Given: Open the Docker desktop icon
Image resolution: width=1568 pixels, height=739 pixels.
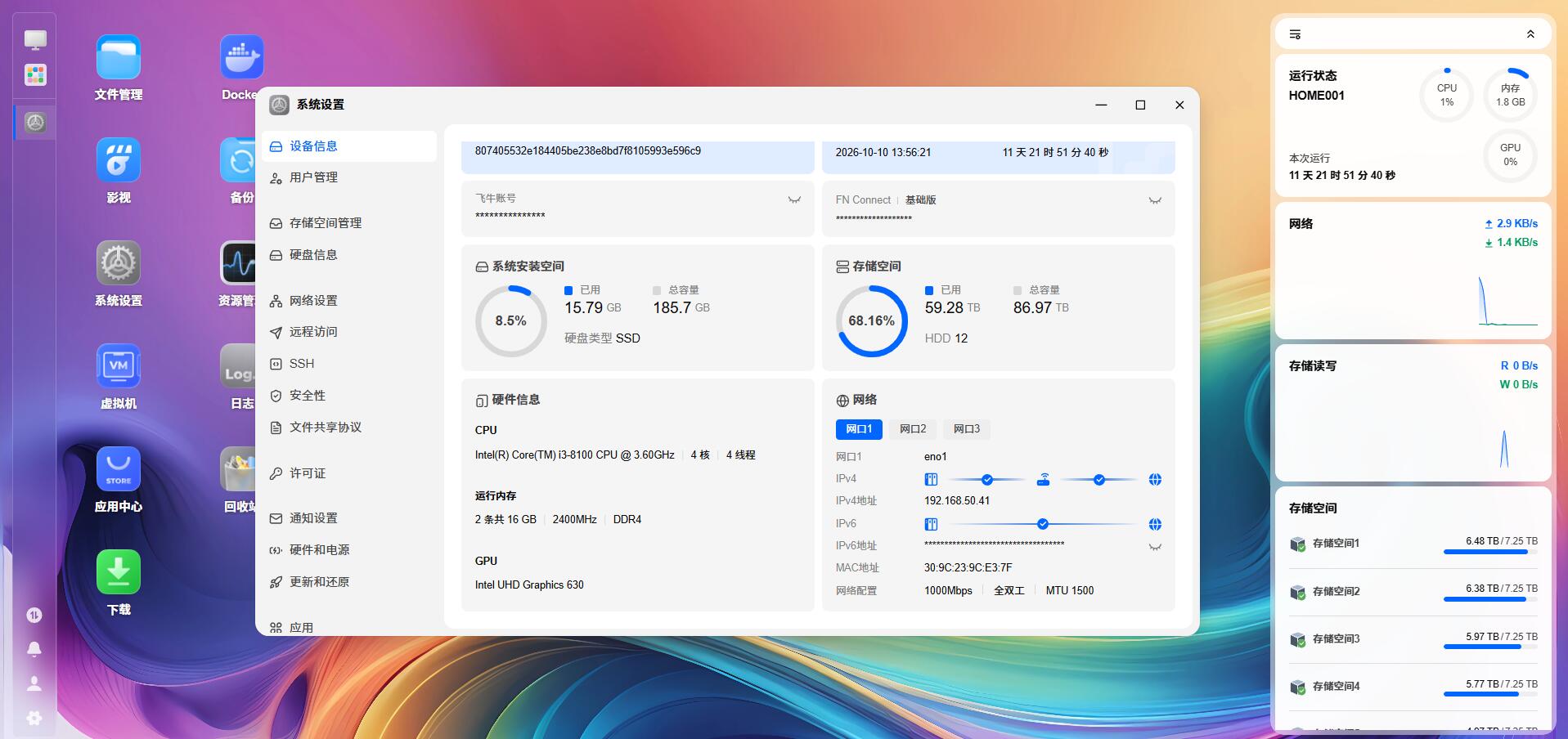Looking at the screenshot, I should 242,57.
